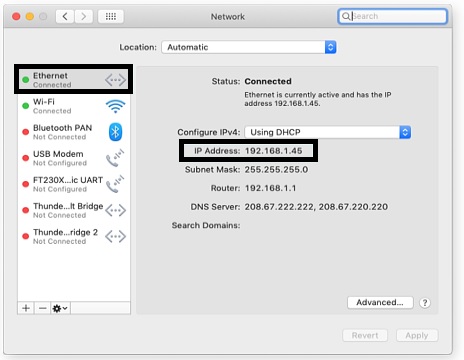Select the first Thunderbolt Bridge service
464x360 pixels.
[73, 210]
